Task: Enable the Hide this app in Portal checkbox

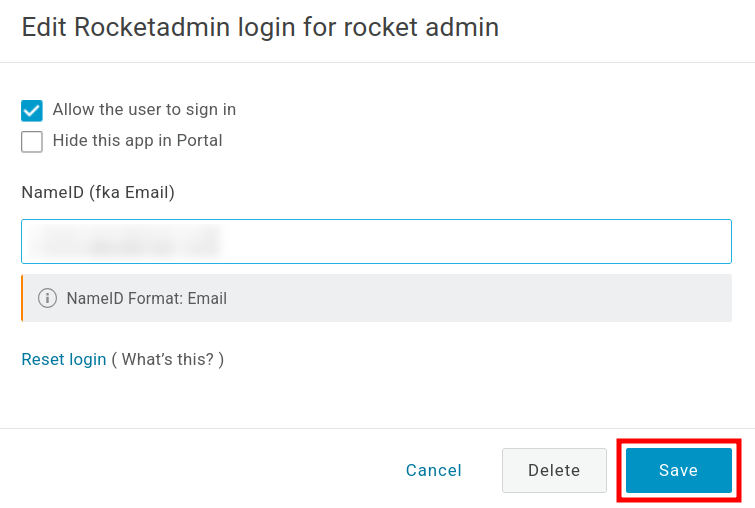Action: pos(32,141)
